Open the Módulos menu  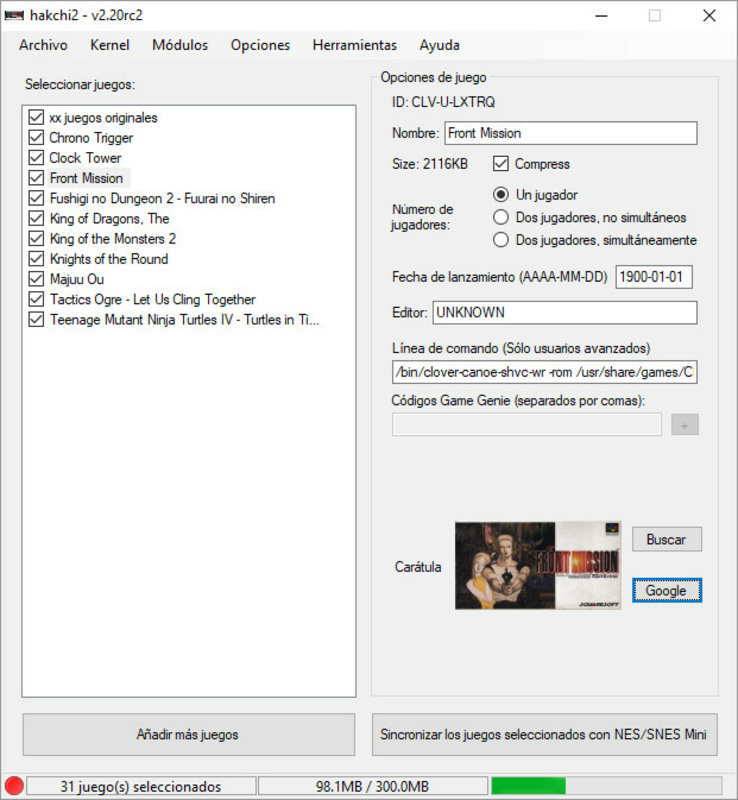click(x=180, y=45)
